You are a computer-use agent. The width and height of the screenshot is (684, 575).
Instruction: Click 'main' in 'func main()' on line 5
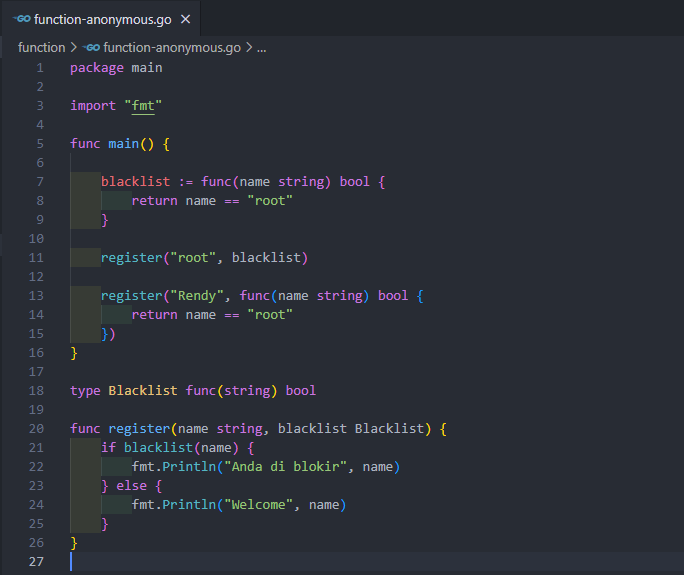tap(123, 144)
